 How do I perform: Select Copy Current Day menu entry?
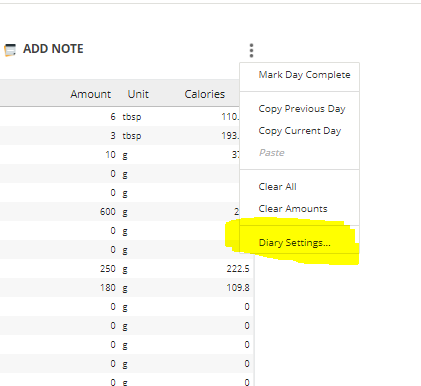(300, 131)
